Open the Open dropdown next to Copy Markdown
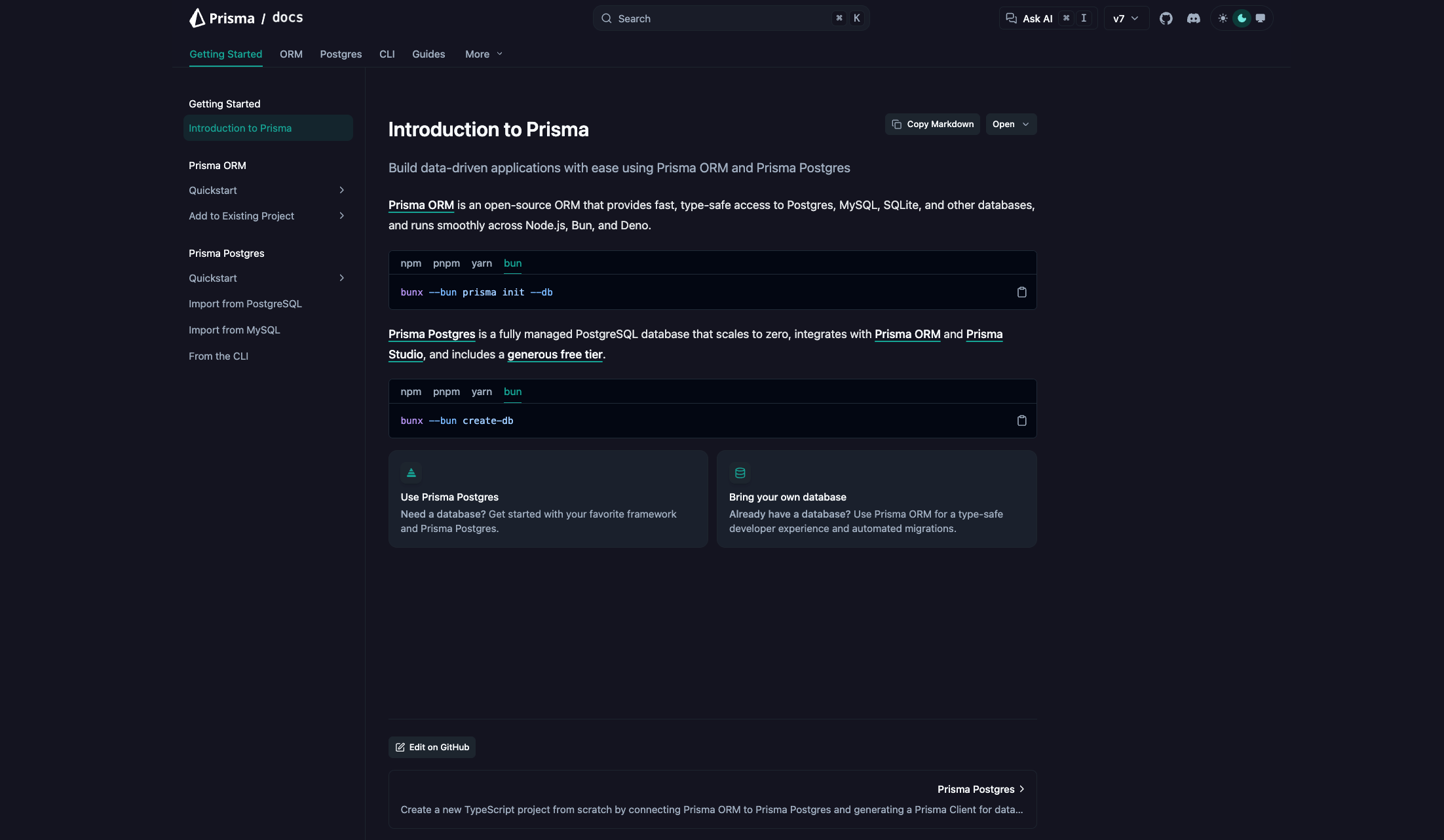1444x840 pixels. pyautogui.click(x=1010, y=124)
